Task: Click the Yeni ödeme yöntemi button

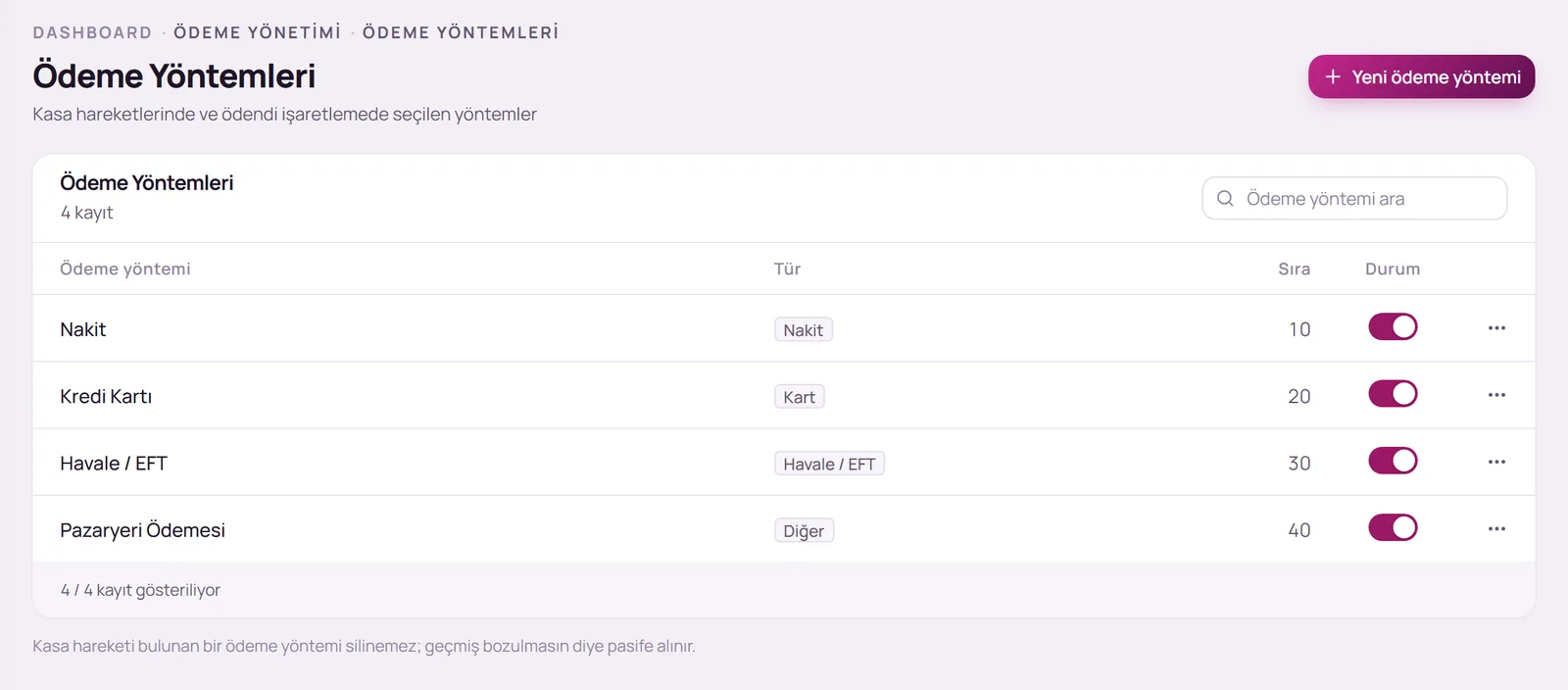Action: (1421, 76)
